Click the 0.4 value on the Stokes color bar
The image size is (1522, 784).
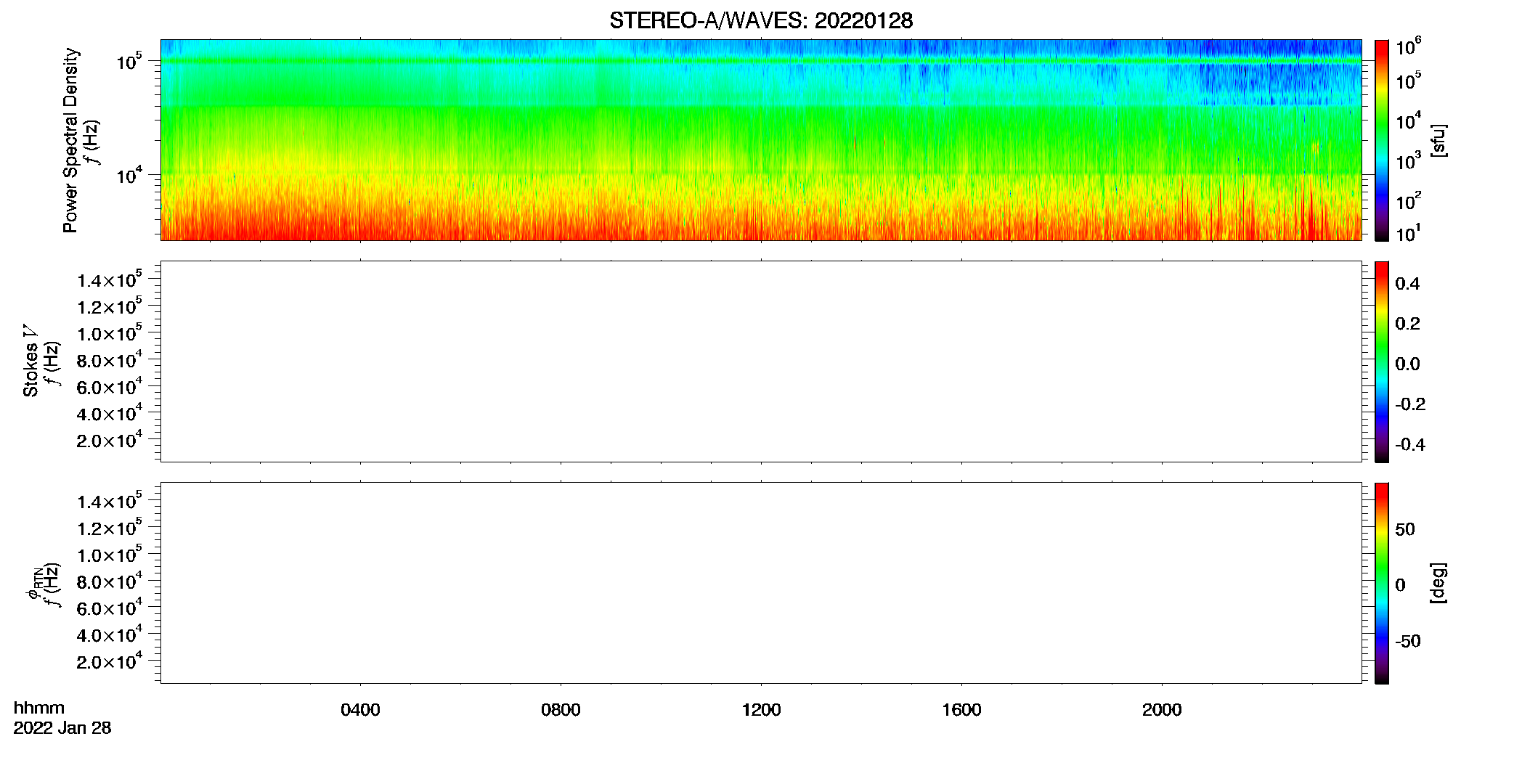(1407, 284)
